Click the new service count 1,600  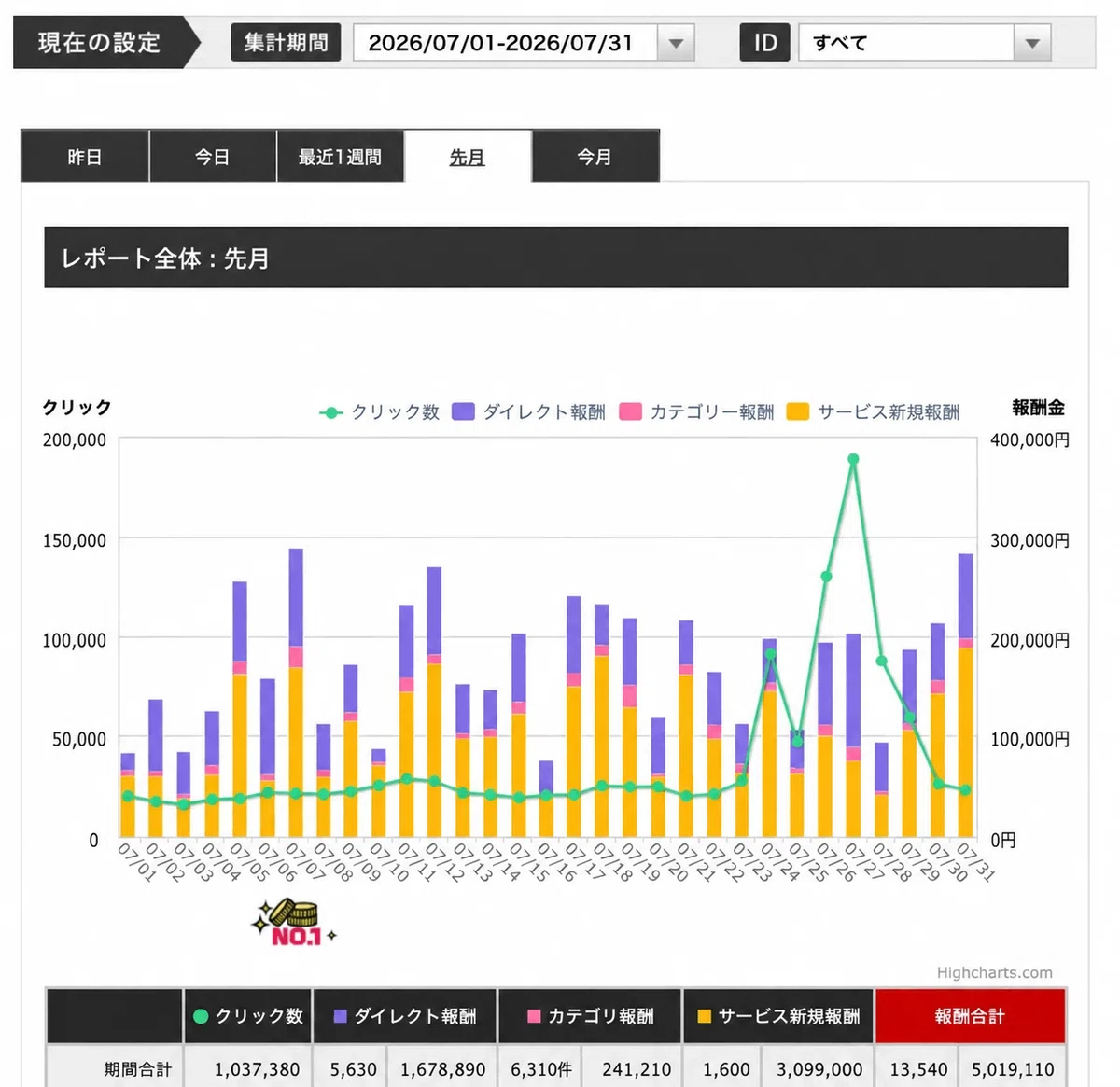coord(726,1069)
